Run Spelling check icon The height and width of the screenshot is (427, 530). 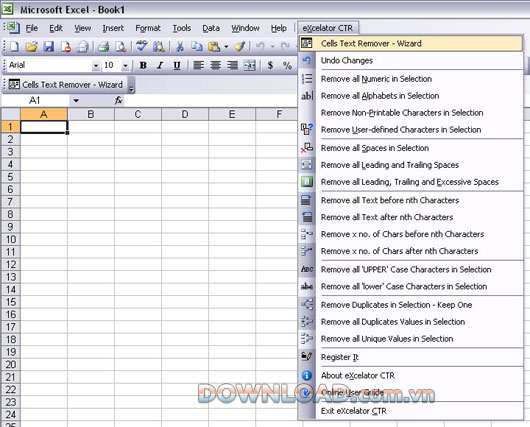point(142,46)
